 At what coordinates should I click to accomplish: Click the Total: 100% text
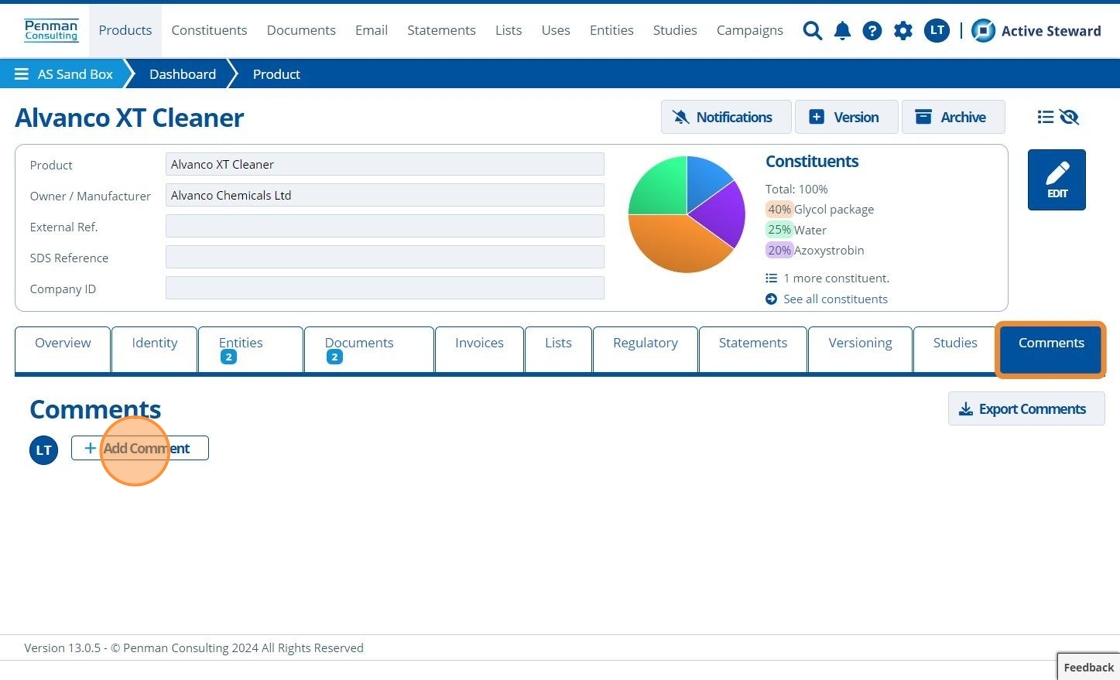[x=796, y=189]
